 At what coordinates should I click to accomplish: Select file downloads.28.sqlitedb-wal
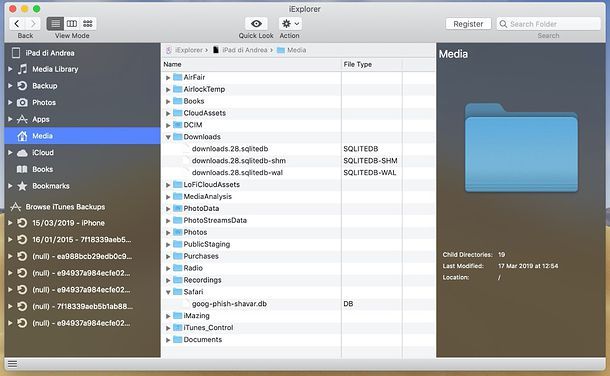(x=237, y=173)
